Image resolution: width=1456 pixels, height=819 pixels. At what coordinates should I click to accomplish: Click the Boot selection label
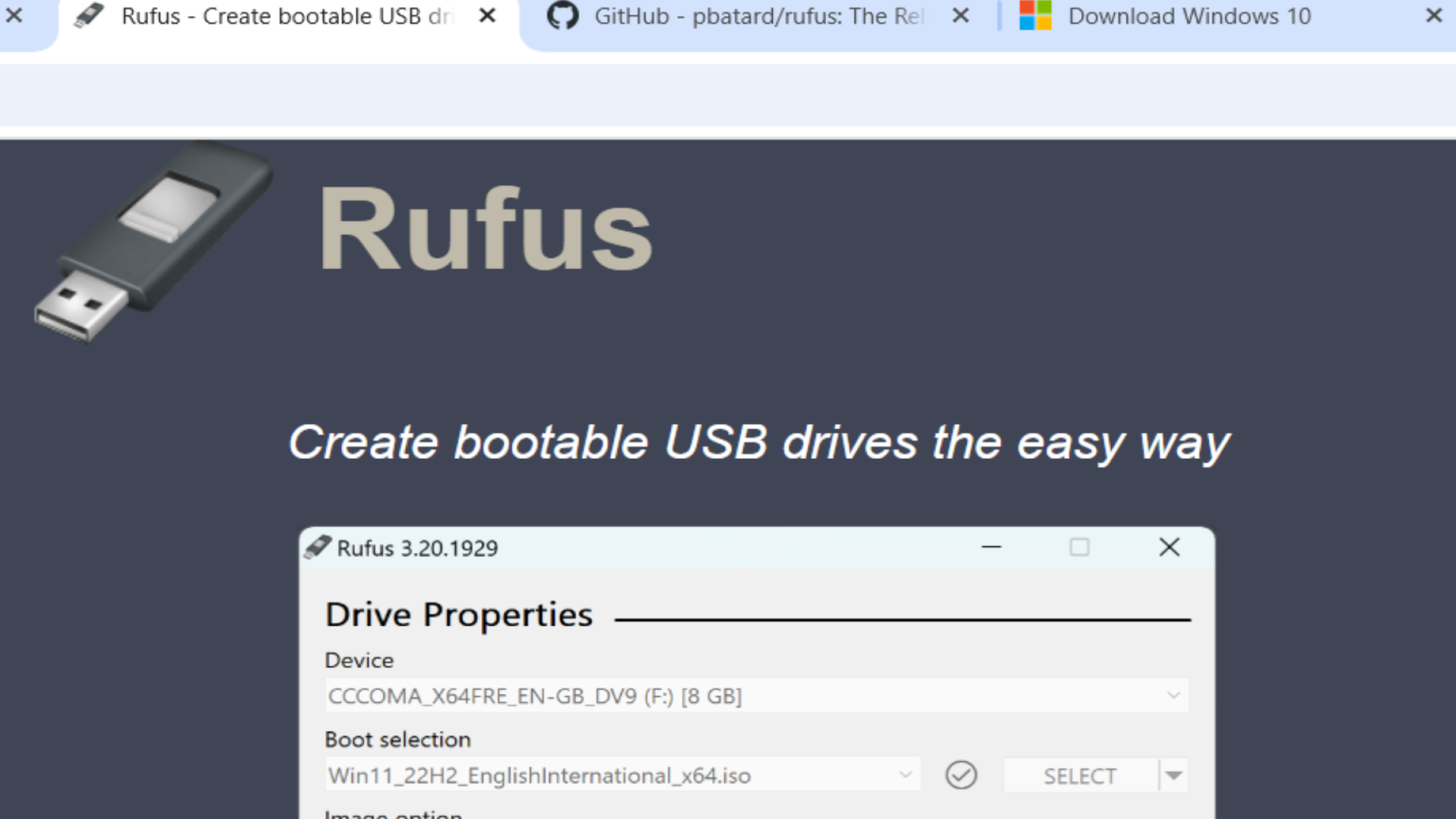pyautogui.click(x=397, y=739)
